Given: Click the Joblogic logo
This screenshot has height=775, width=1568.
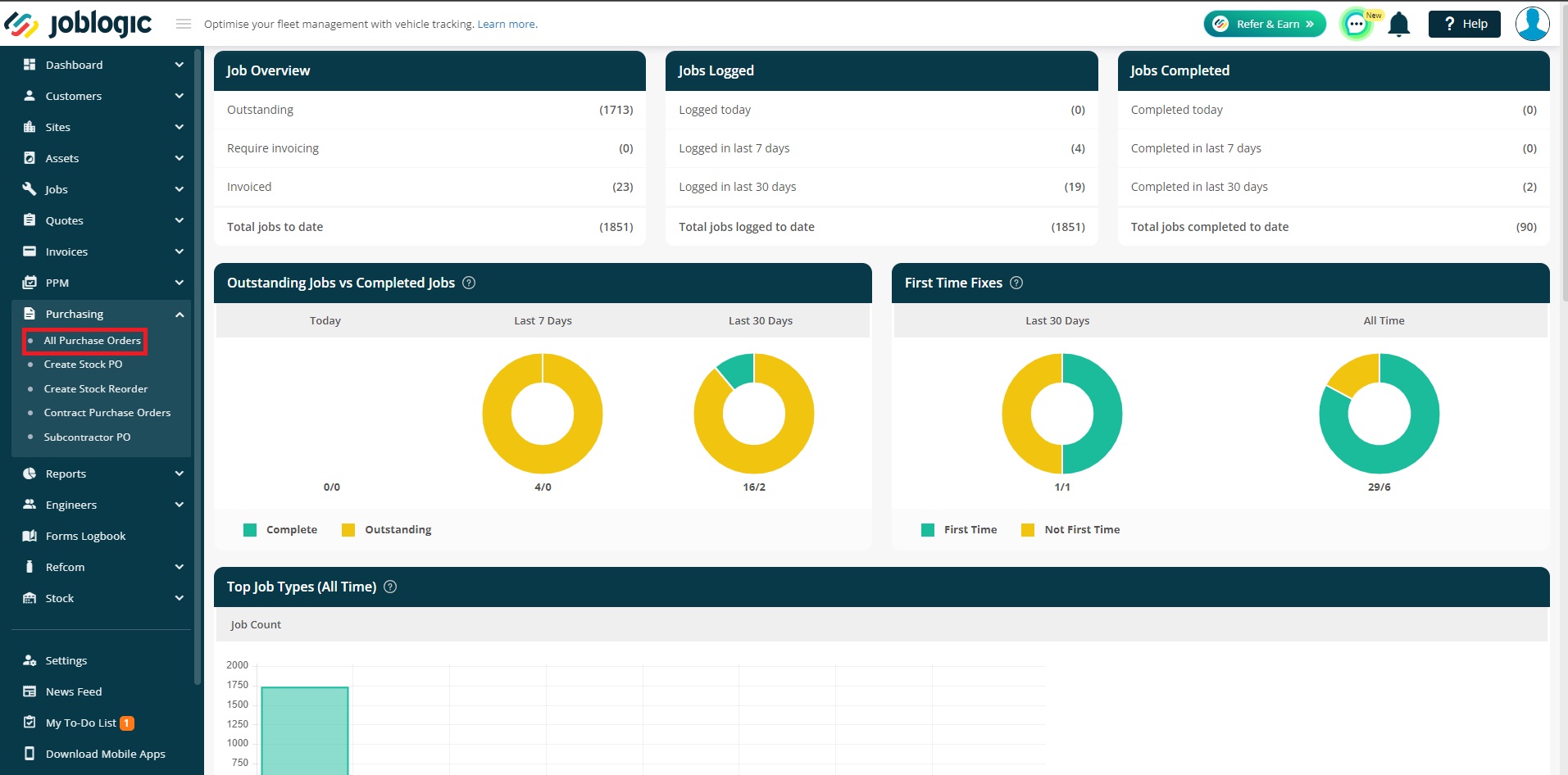Looking at the screenshot, I should 78,24.
